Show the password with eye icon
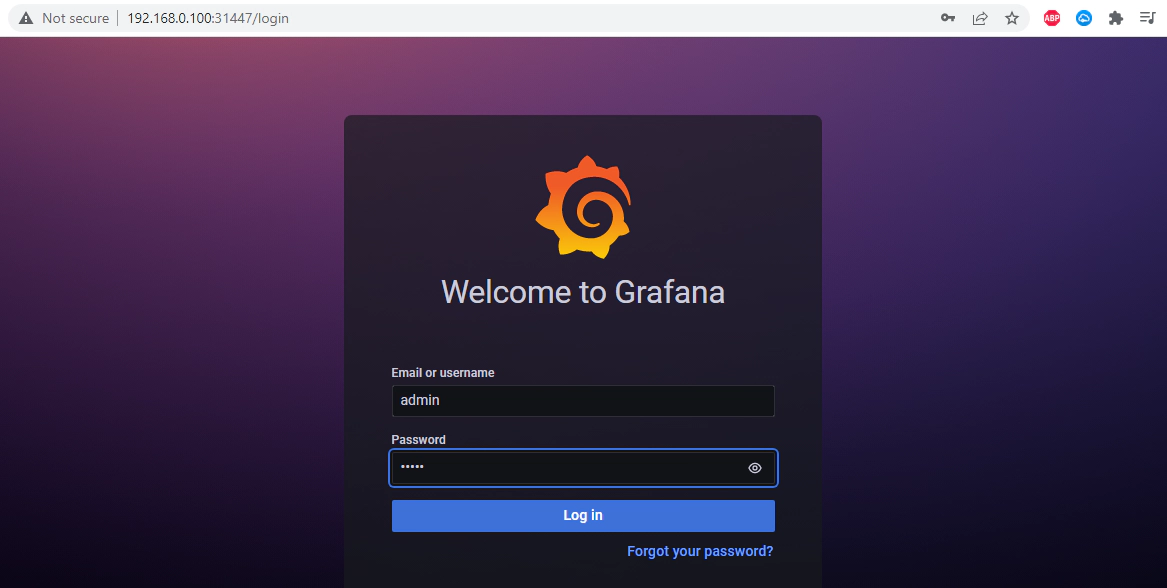 [x=755, y=468]
